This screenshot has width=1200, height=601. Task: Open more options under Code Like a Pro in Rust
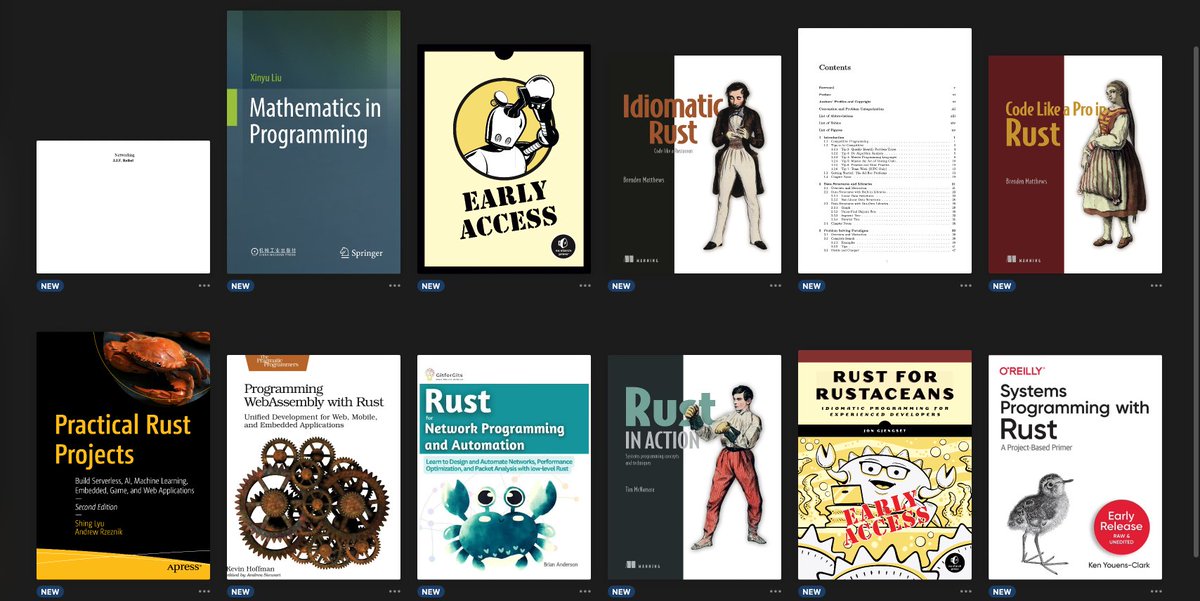pos(1156,286)
